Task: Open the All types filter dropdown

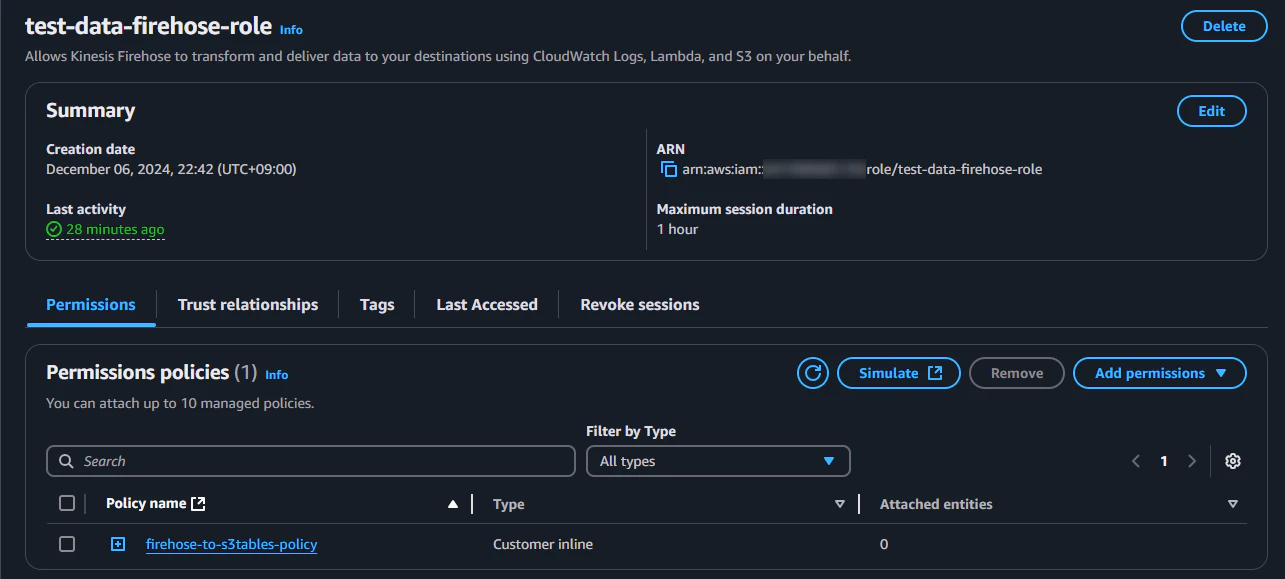Action: 718,461
